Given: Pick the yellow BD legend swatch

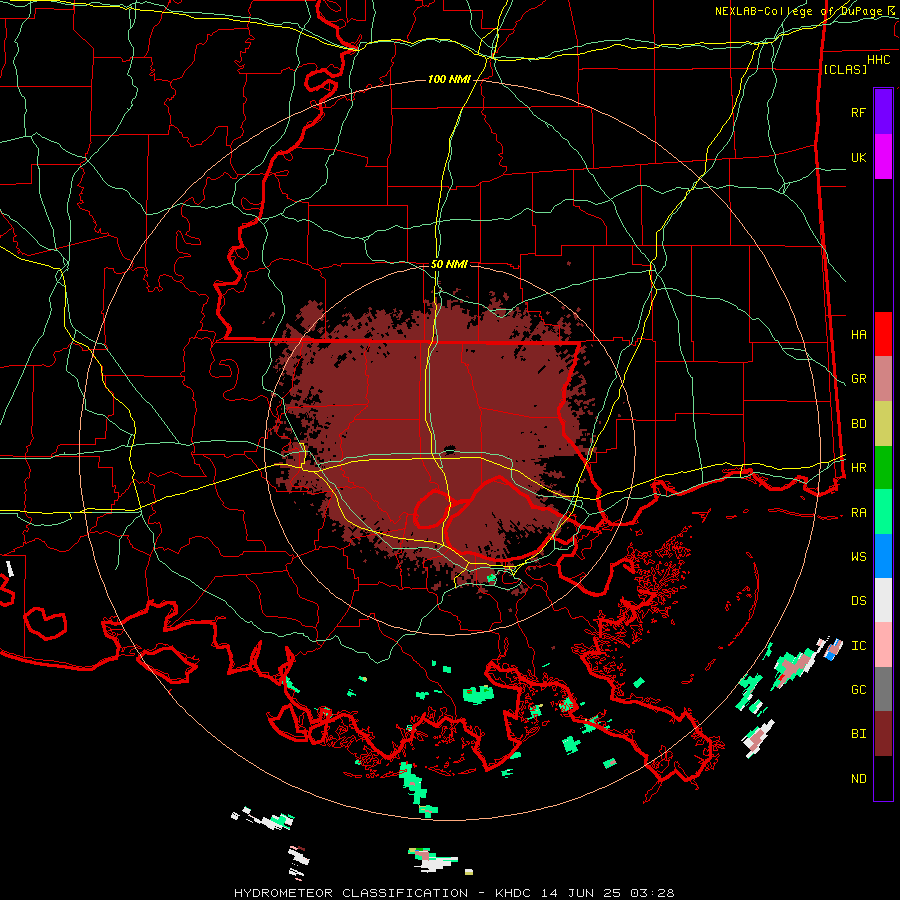Looking at the screenshot, I should pyautogui.click(x=883, y=423).
